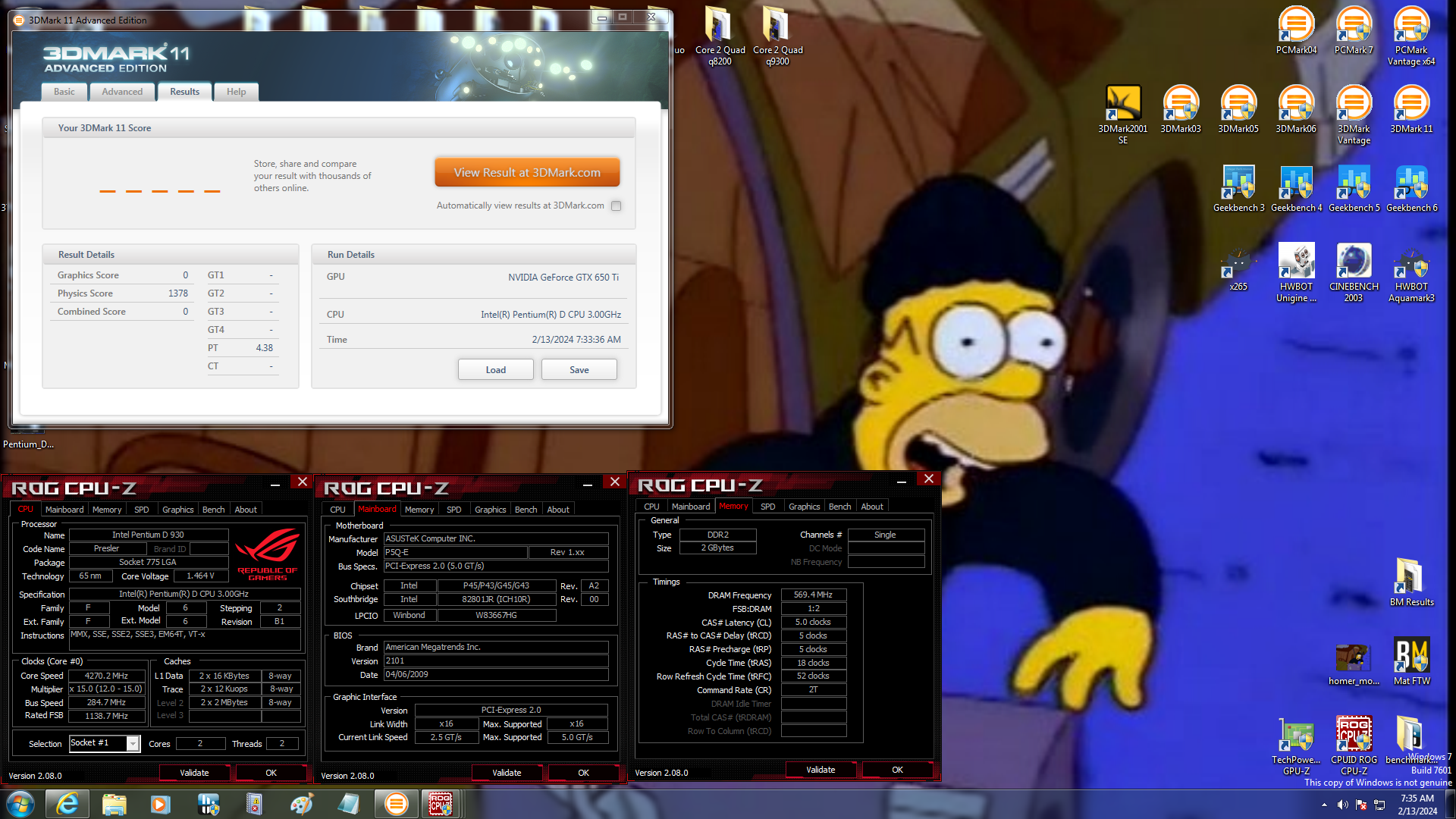Open Paint from the taskbar

(301, 804)
